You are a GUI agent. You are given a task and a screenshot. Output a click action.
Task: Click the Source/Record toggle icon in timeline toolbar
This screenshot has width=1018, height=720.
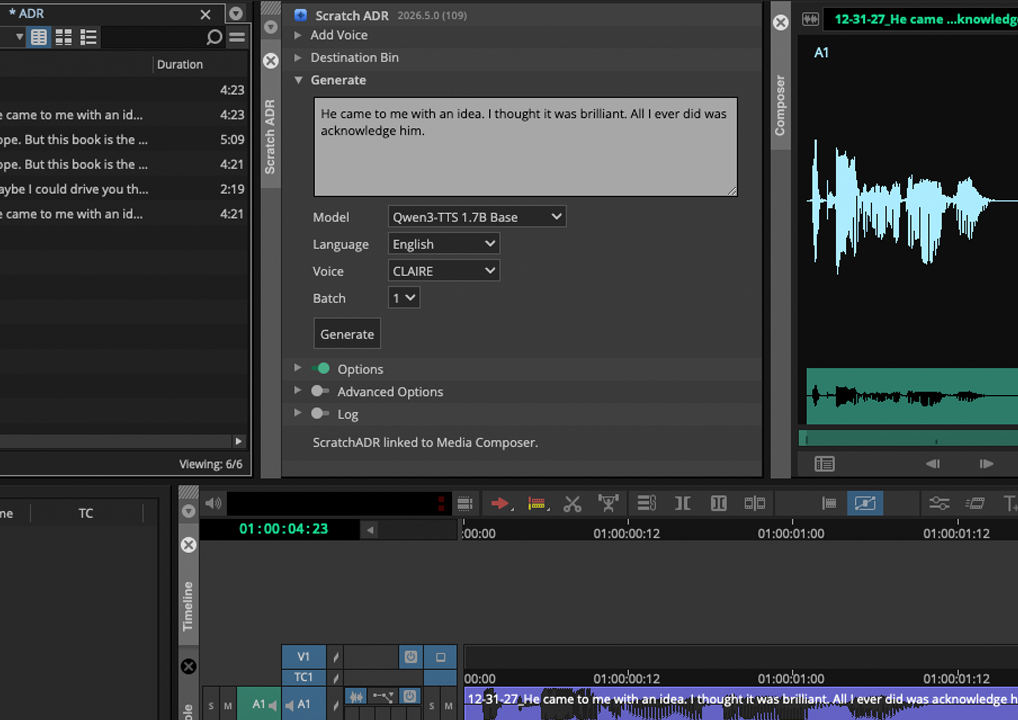[x=828, y=503]
